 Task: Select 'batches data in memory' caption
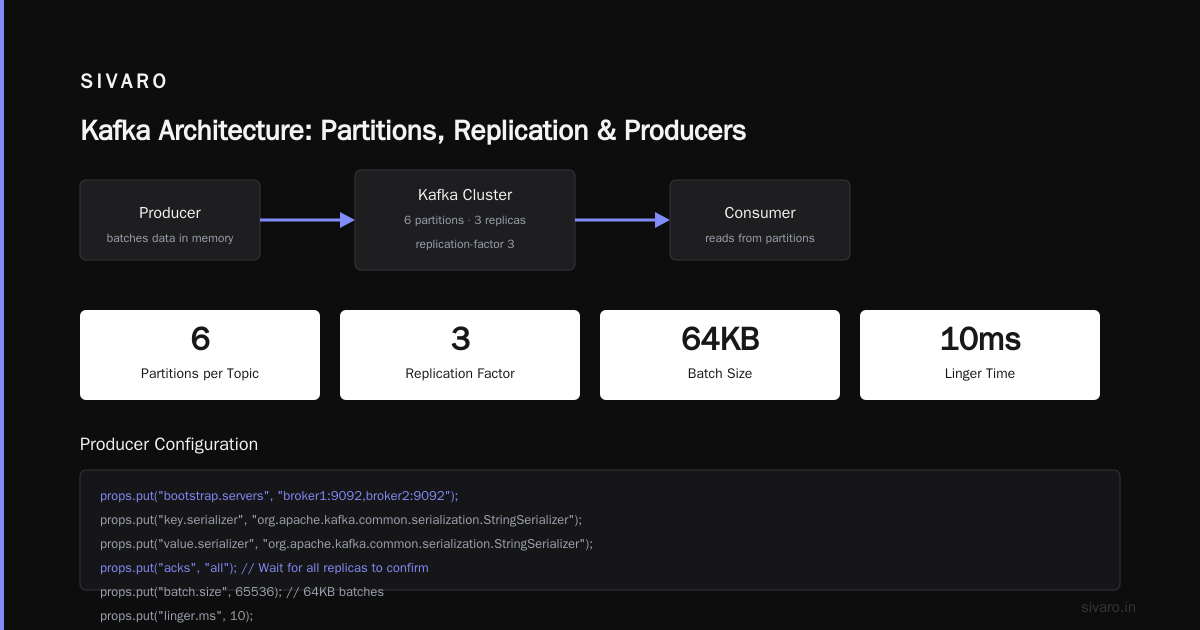pyautogui.click(x=170, y=238)
